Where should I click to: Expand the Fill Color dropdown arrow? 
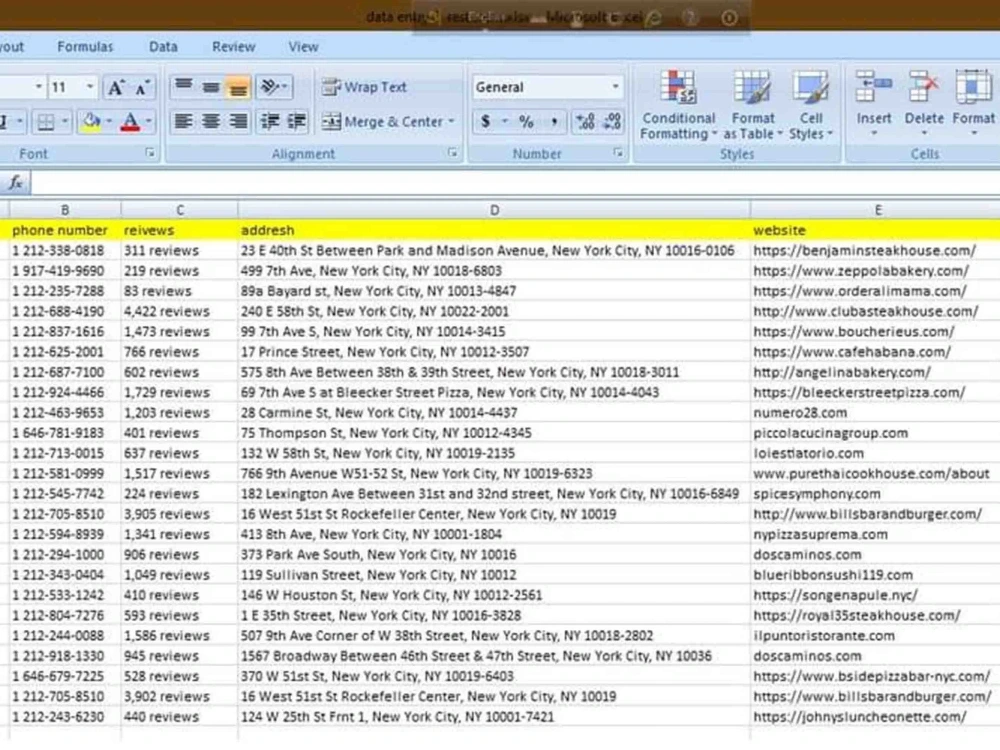(x=109, y=121)
